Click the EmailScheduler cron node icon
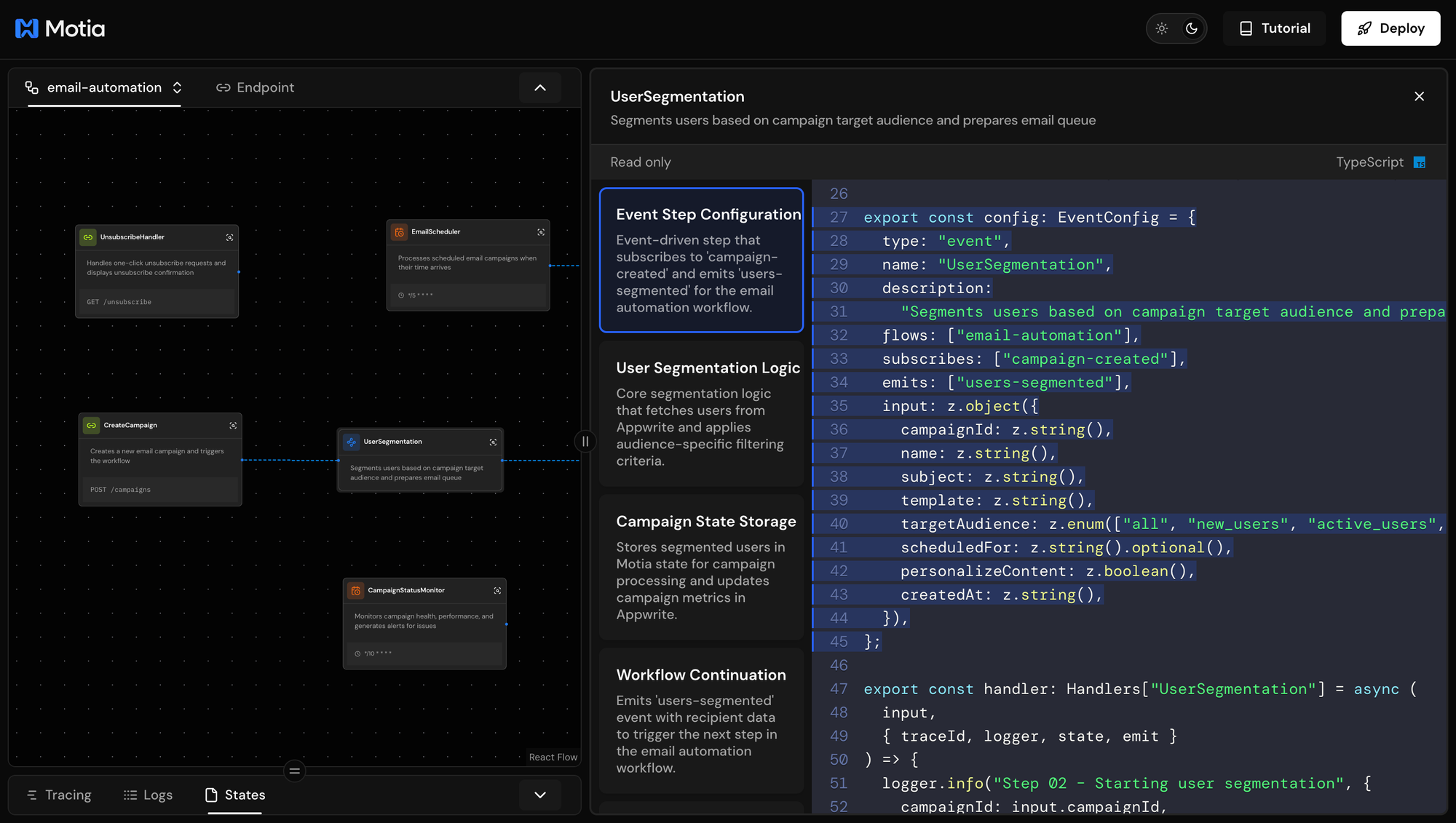Screen dimensions: 1456x823 pyautogui.click(x=400, y=232)
